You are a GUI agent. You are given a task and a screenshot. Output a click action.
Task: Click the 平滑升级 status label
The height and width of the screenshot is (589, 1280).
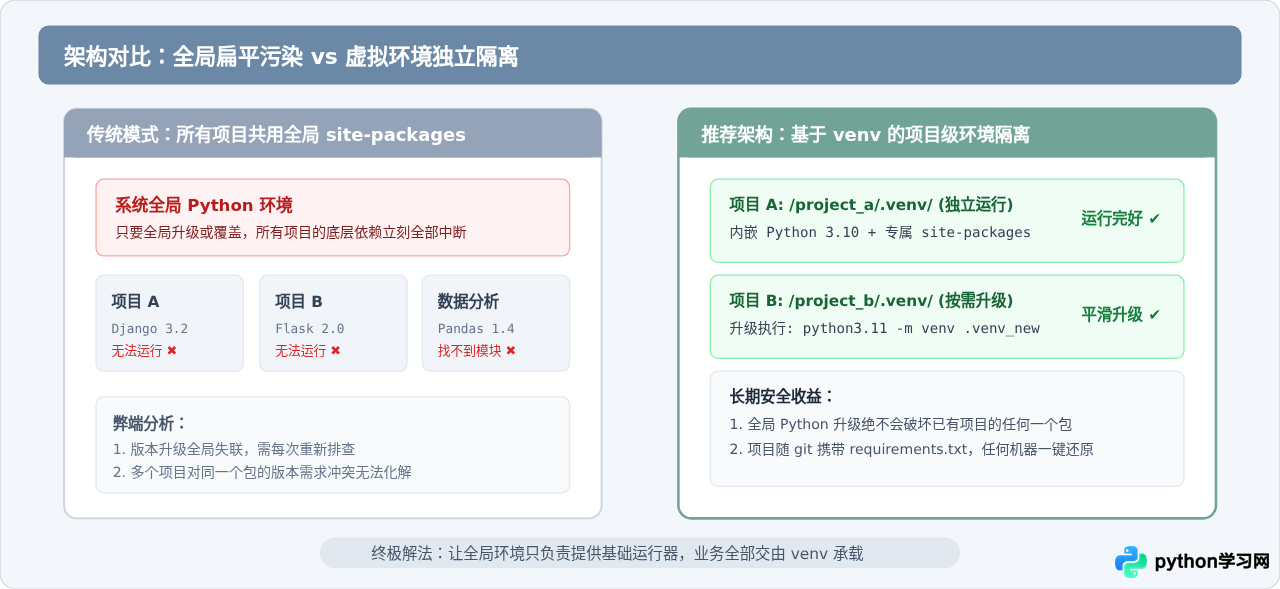click(x=1112, y=315)
